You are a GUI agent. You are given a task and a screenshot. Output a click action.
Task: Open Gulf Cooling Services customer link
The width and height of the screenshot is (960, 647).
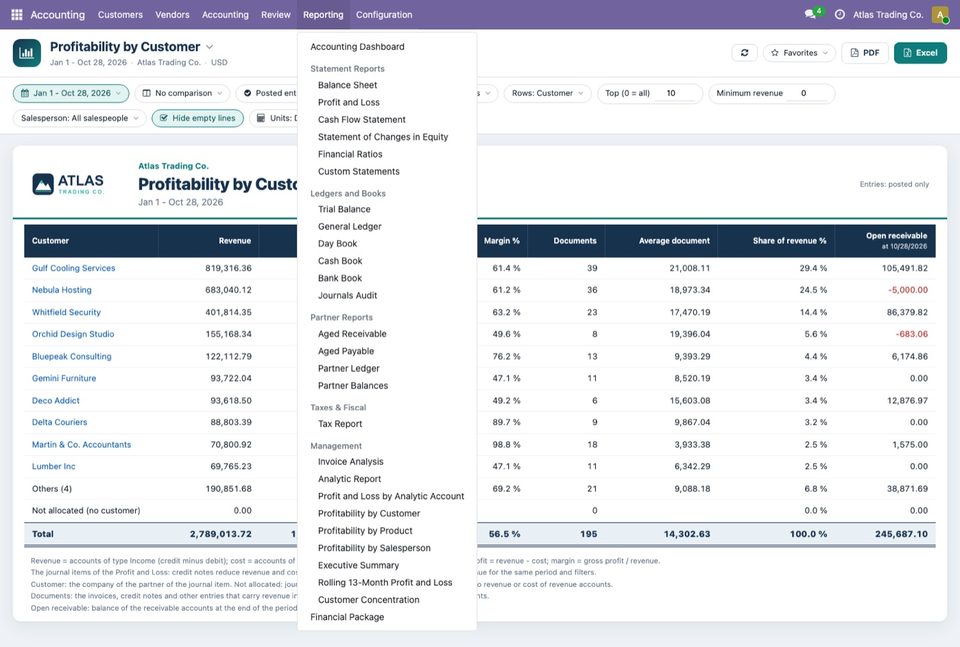(73, 268)
